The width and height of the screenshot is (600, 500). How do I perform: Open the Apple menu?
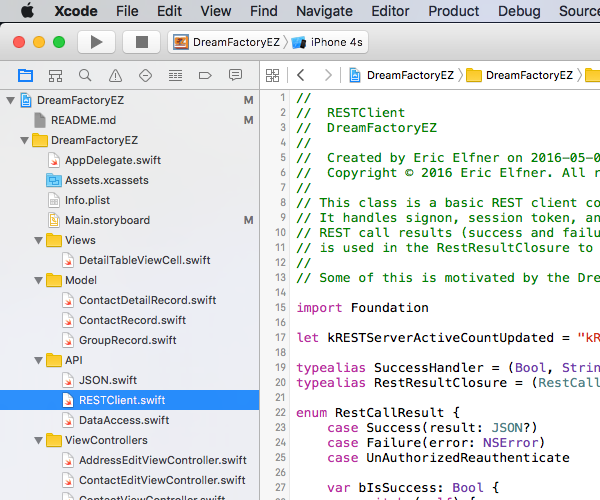[x=27, y=11]
